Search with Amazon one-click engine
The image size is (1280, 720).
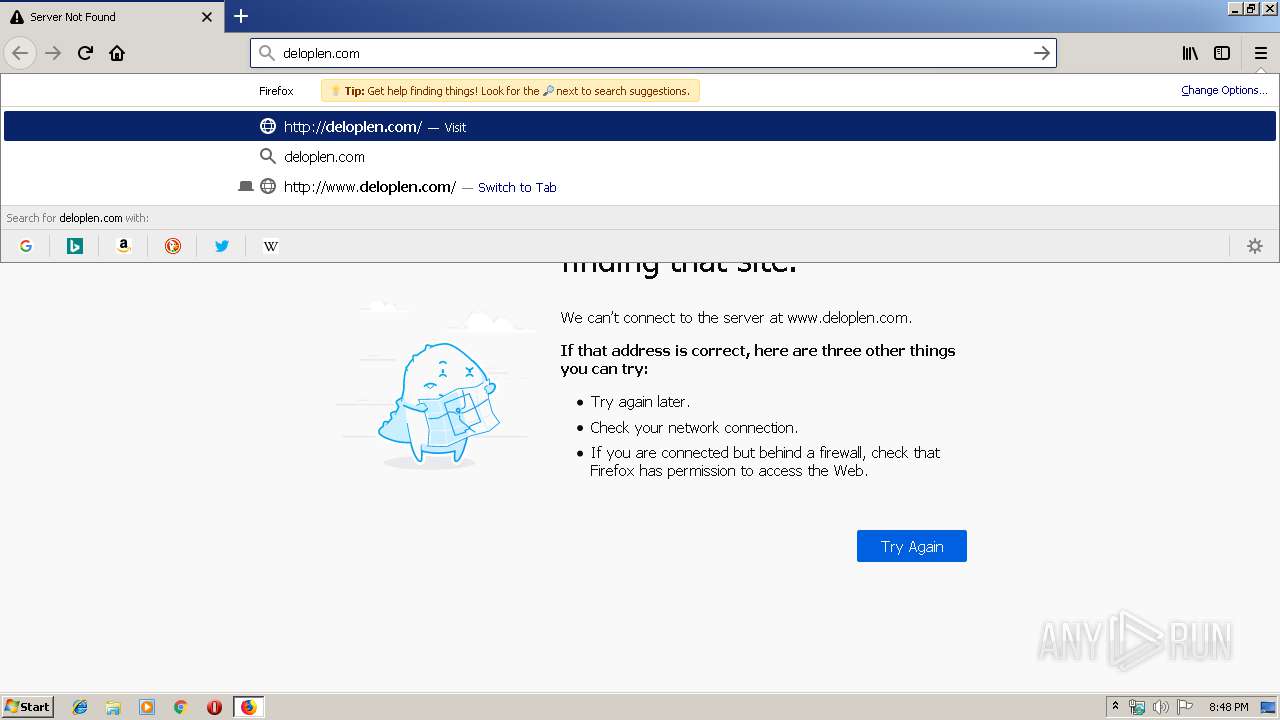124,246
